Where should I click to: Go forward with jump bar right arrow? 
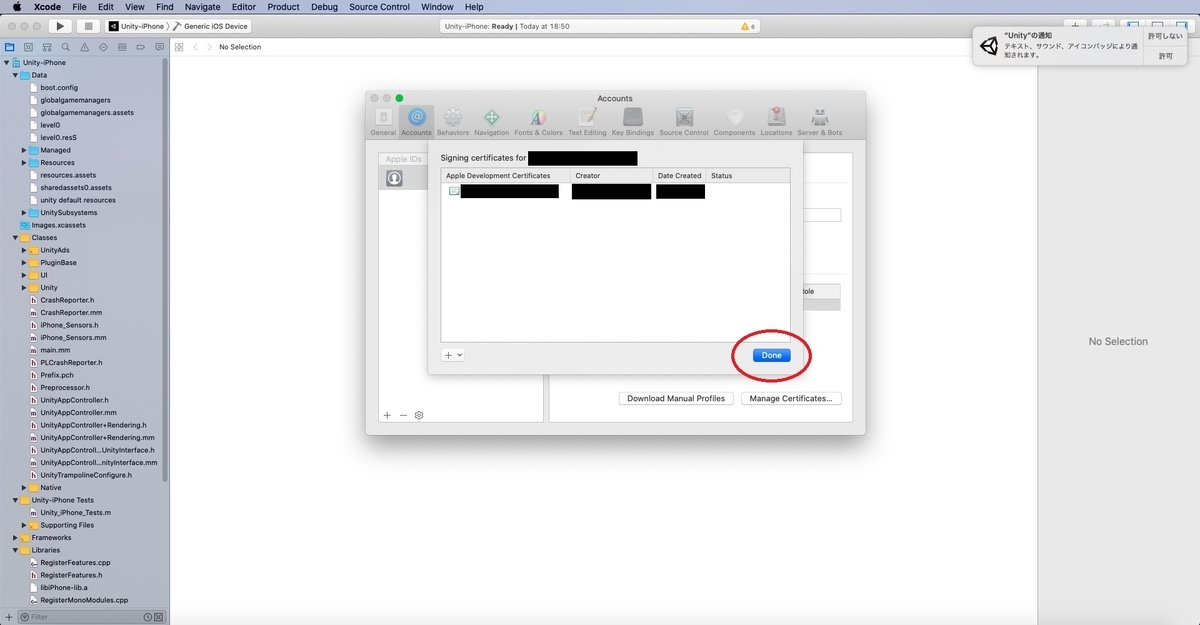[x=208, y=47]
